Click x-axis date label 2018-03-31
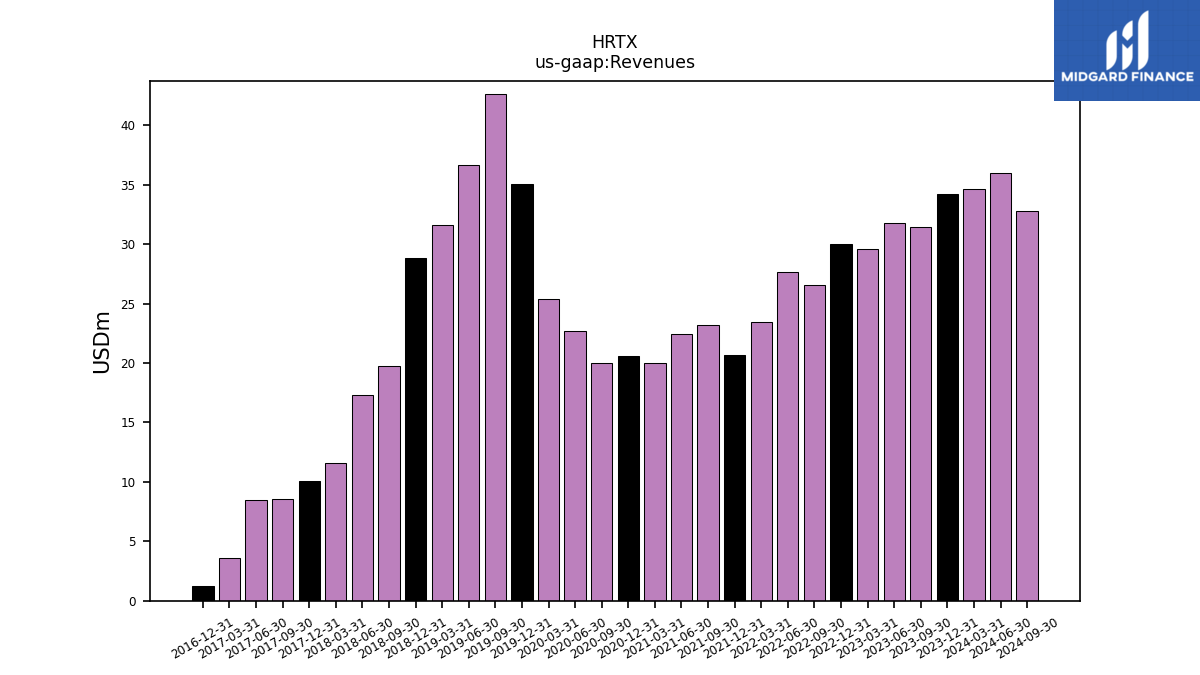 336,638
